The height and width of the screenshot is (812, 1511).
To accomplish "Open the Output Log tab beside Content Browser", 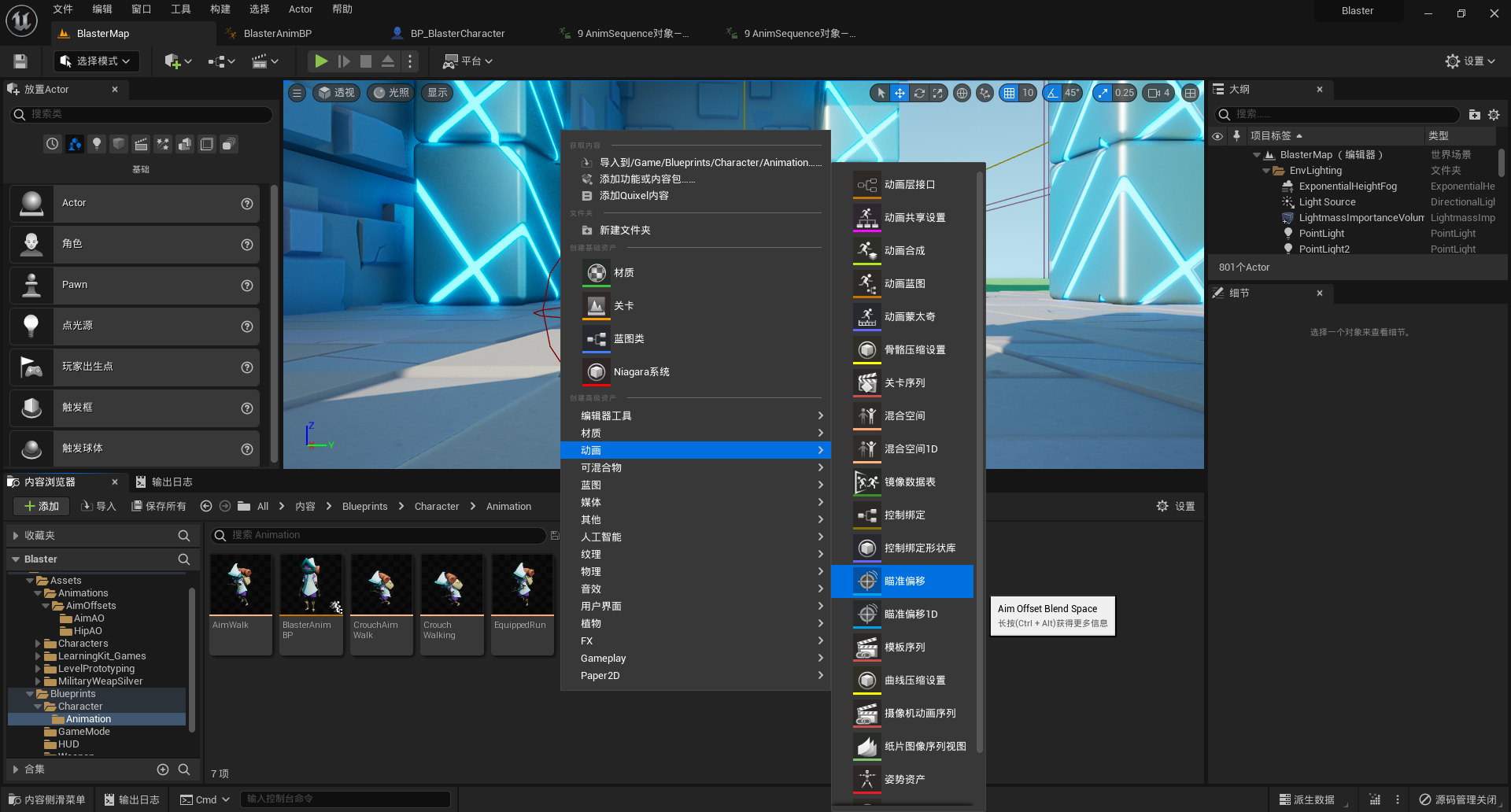I will [x=164, y=482].
